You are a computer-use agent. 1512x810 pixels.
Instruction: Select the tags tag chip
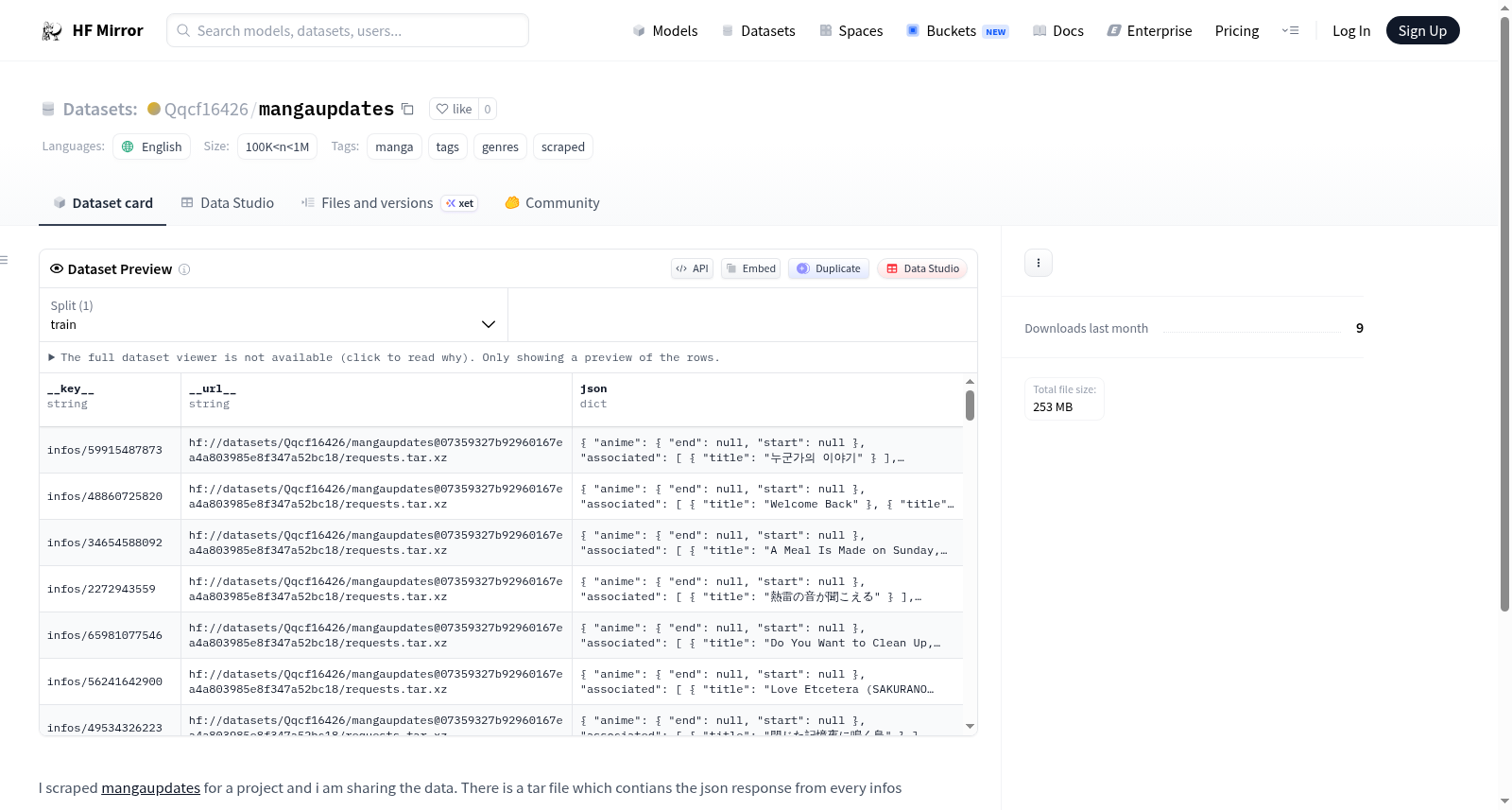[448, 146]
